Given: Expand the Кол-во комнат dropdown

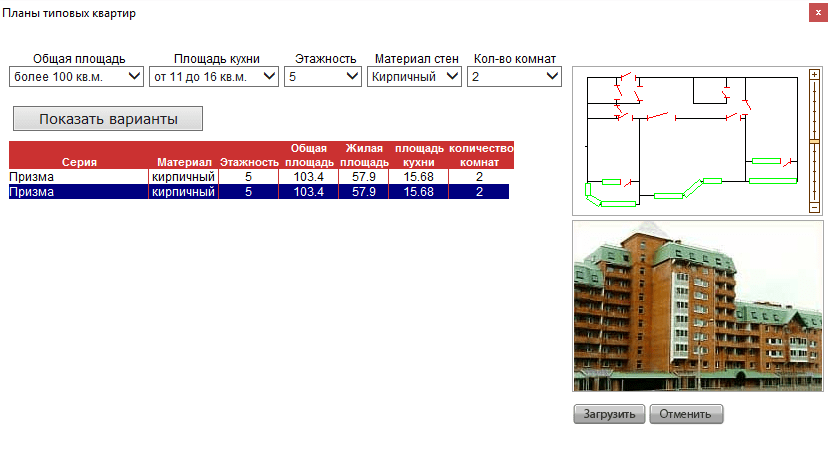Looking at the screenshot, I should coord(514,77).
